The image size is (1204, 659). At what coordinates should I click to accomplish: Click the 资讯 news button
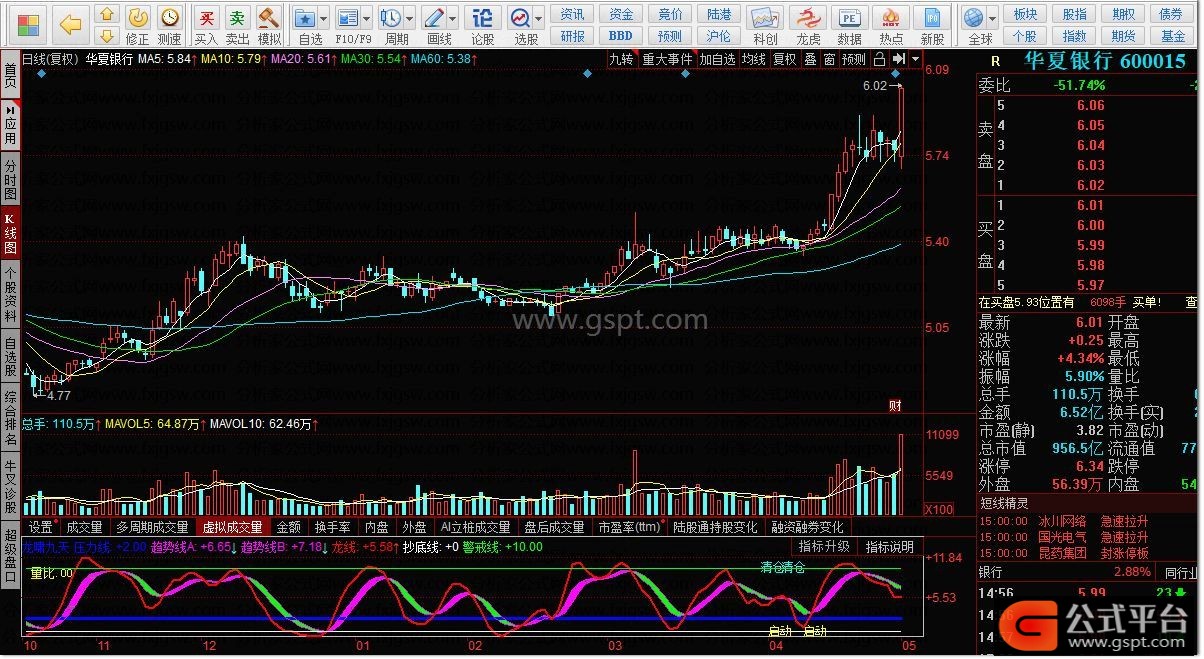point(573,14)
